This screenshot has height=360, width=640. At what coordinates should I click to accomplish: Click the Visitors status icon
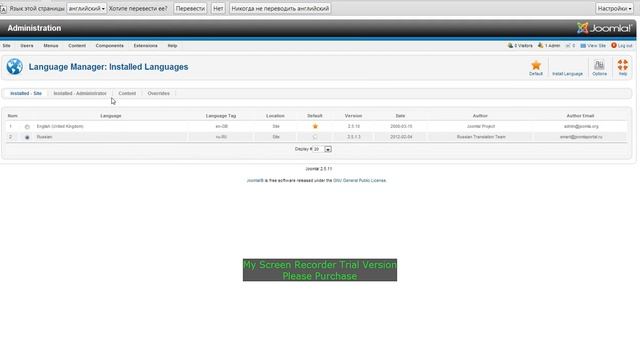[510, 46]
